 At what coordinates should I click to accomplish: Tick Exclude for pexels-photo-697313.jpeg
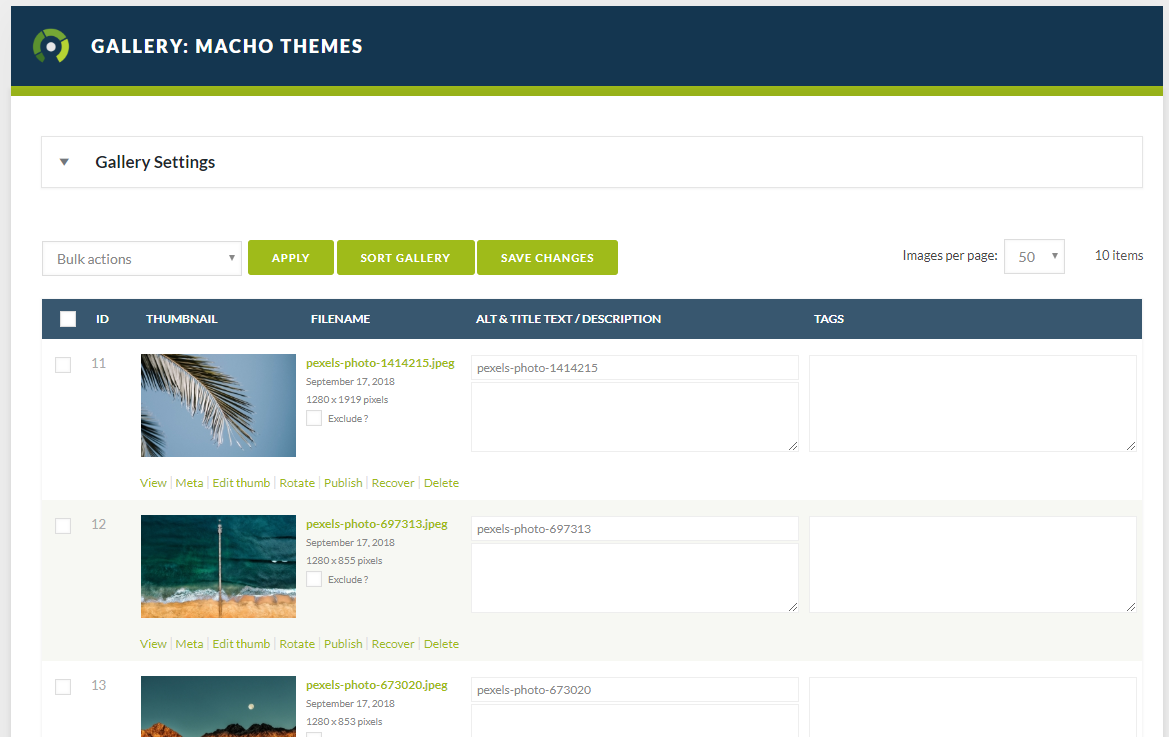(x=314, y=579)
